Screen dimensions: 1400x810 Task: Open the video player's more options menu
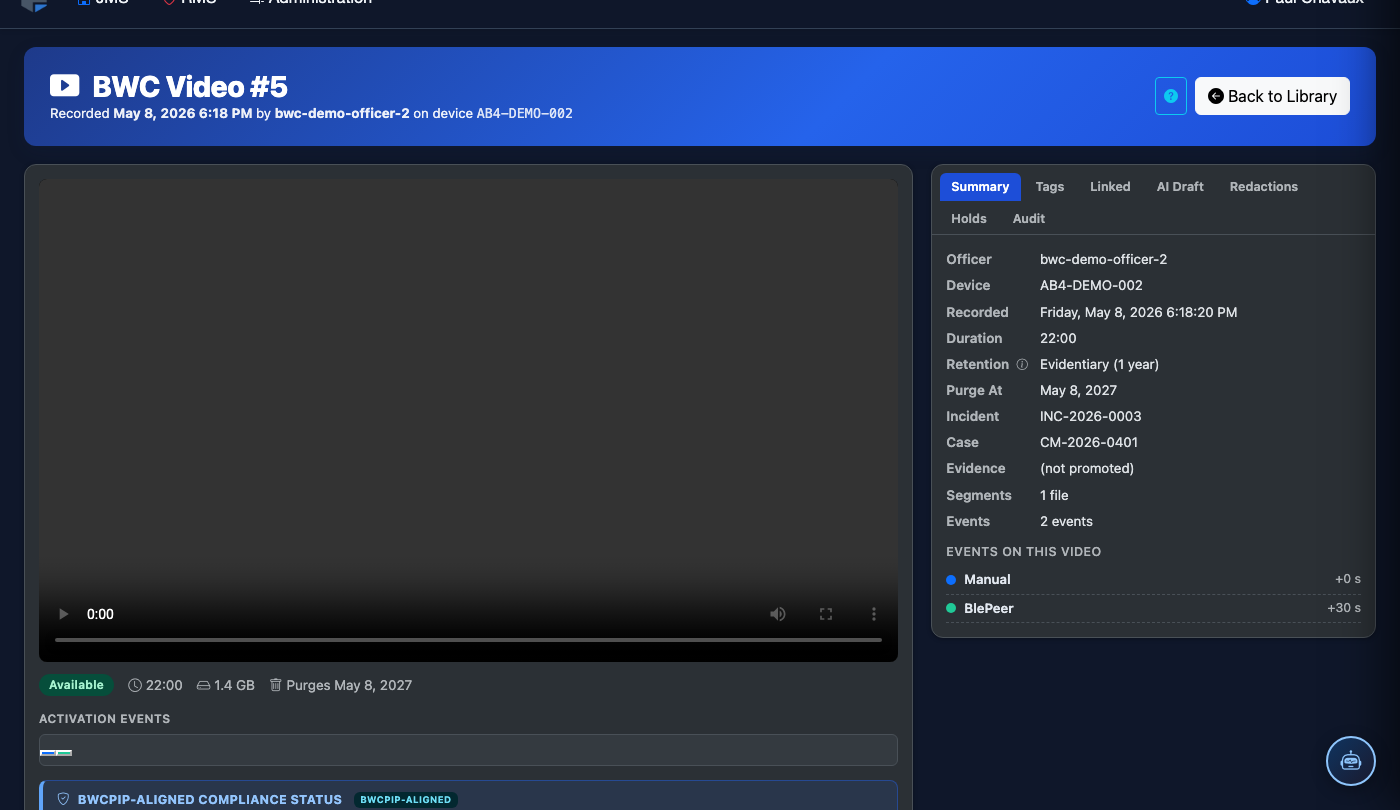[874, 614]
